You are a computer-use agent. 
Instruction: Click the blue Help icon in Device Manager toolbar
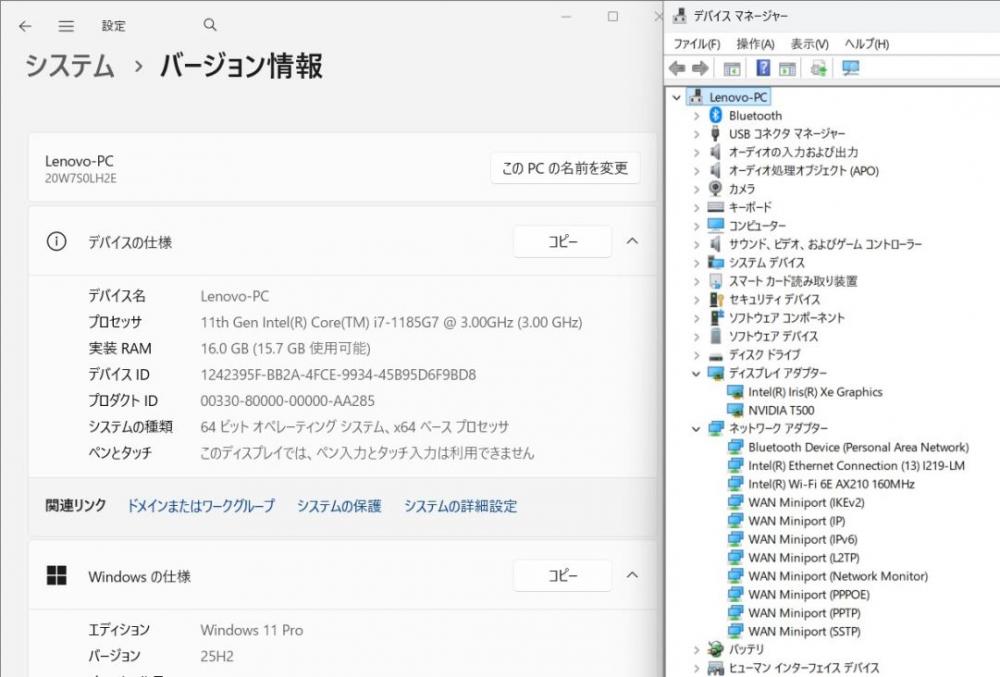(763, 68)
